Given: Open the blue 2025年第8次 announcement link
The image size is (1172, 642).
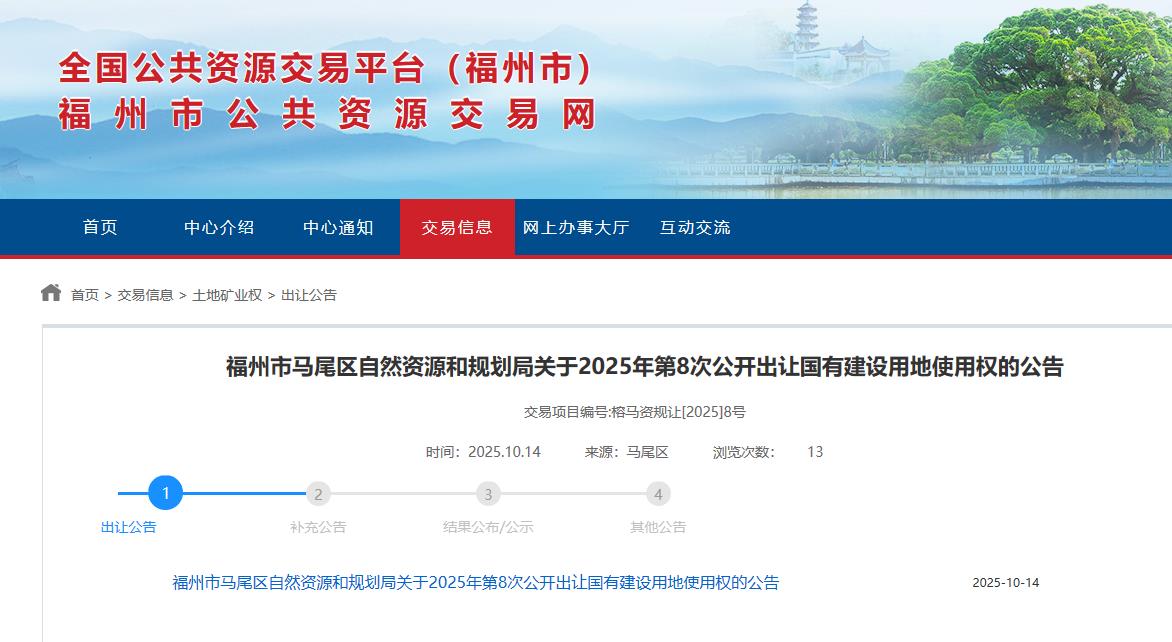Looking at the screenshot, I should coord(475,583).
